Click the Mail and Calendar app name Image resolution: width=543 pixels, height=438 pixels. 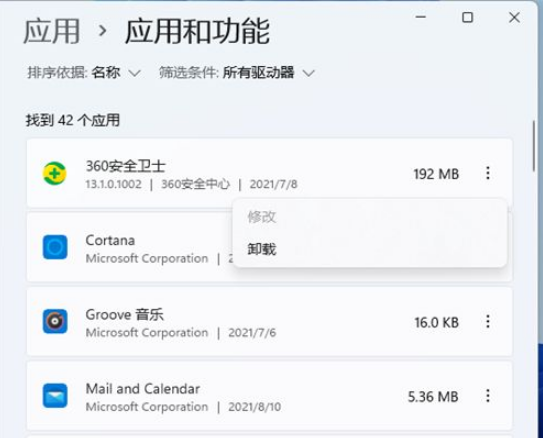click(143, 389)
